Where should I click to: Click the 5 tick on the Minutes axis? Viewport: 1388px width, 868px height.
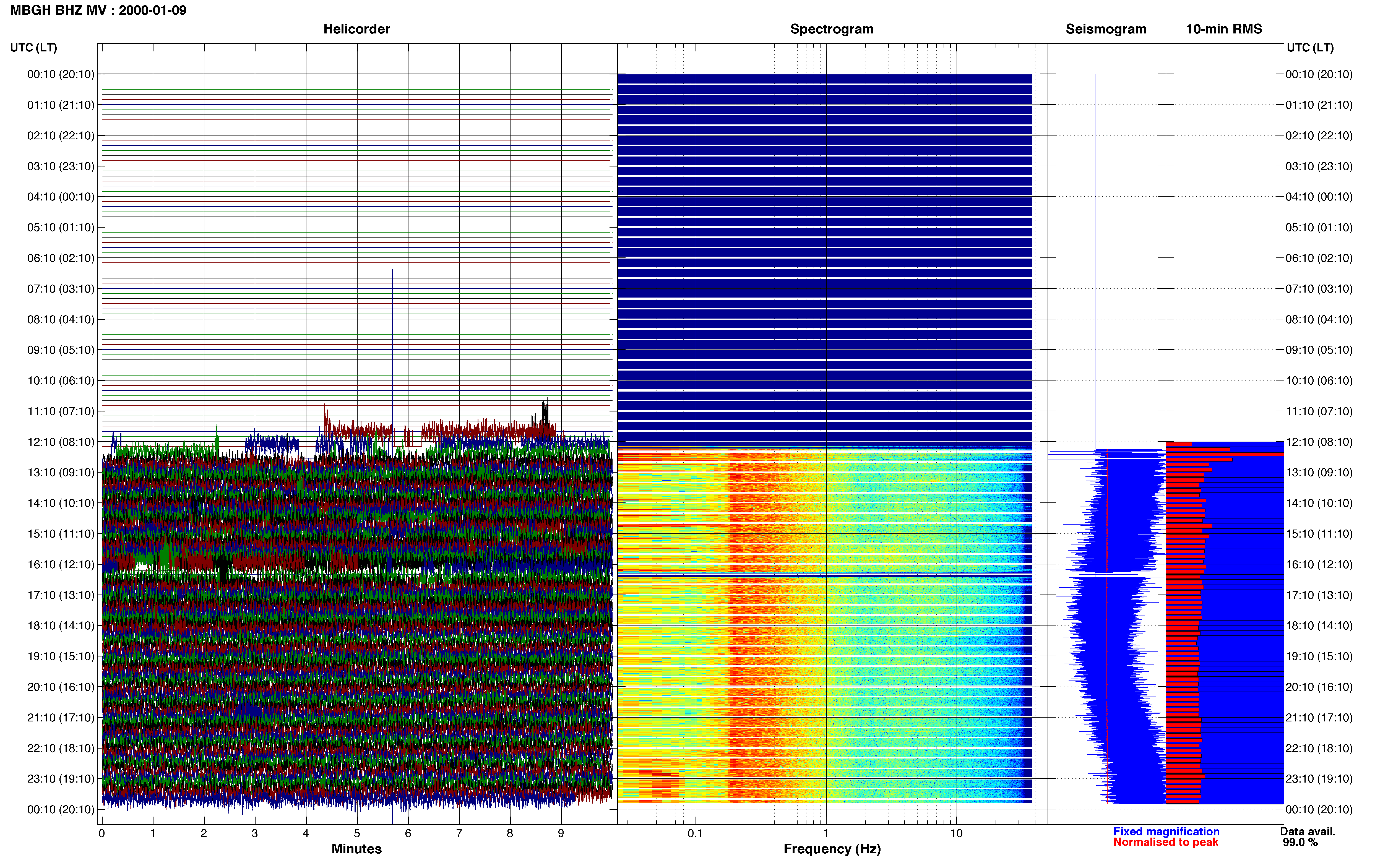coord(357,833)
